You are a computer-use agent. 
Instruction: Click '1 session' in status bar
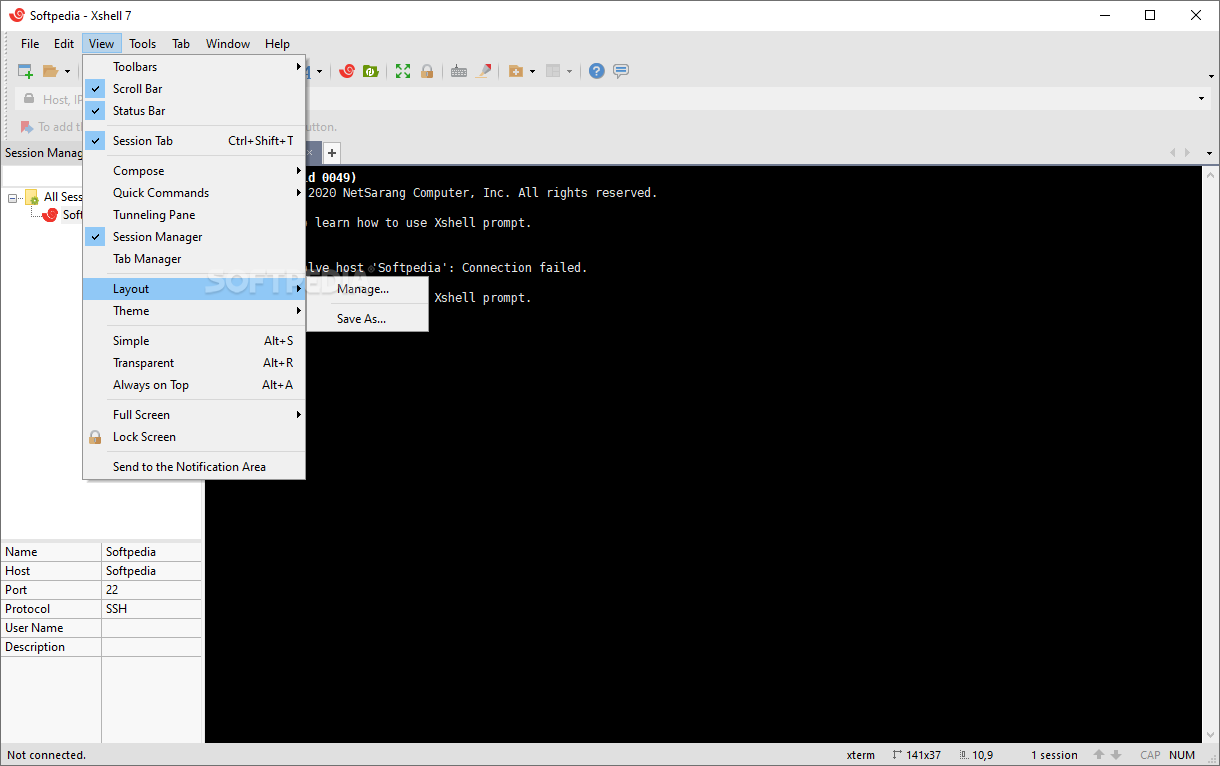click(x=1055, y=755)
